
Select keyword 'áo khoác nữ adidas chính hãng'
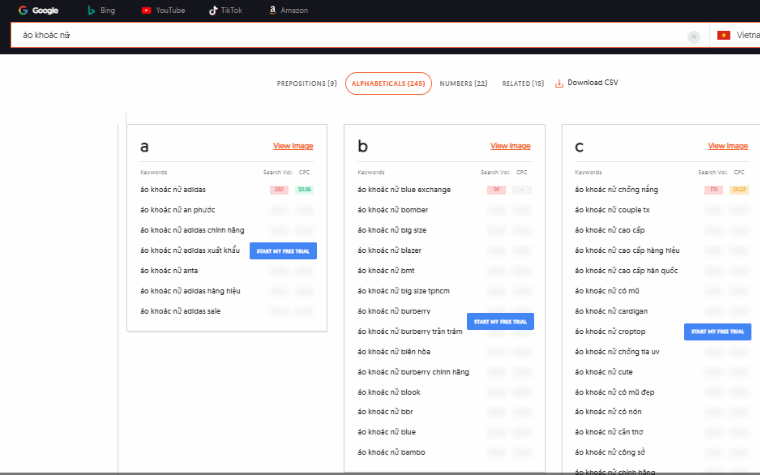pos(192,230)
